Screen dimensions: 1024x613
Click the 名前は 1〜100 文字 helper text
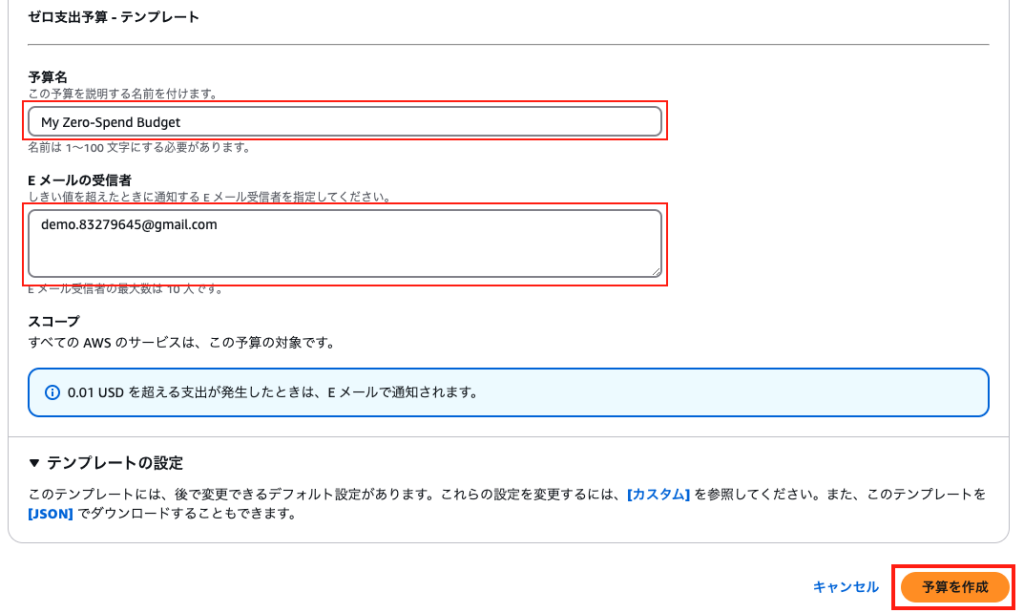tap(139, 148)
